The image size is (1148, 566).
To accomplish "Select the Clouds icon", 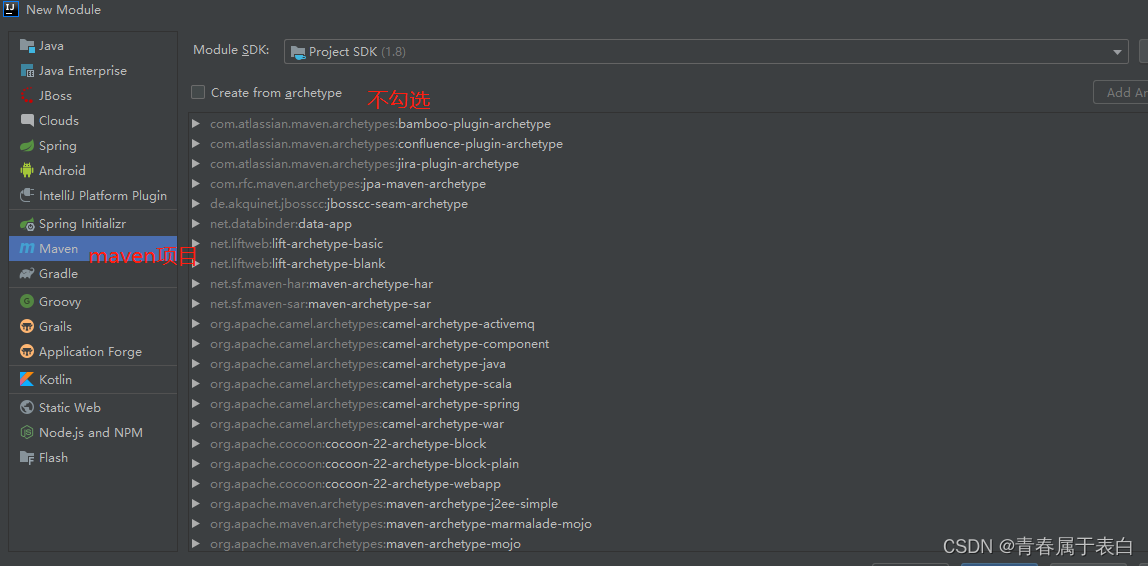I will 27,121.
